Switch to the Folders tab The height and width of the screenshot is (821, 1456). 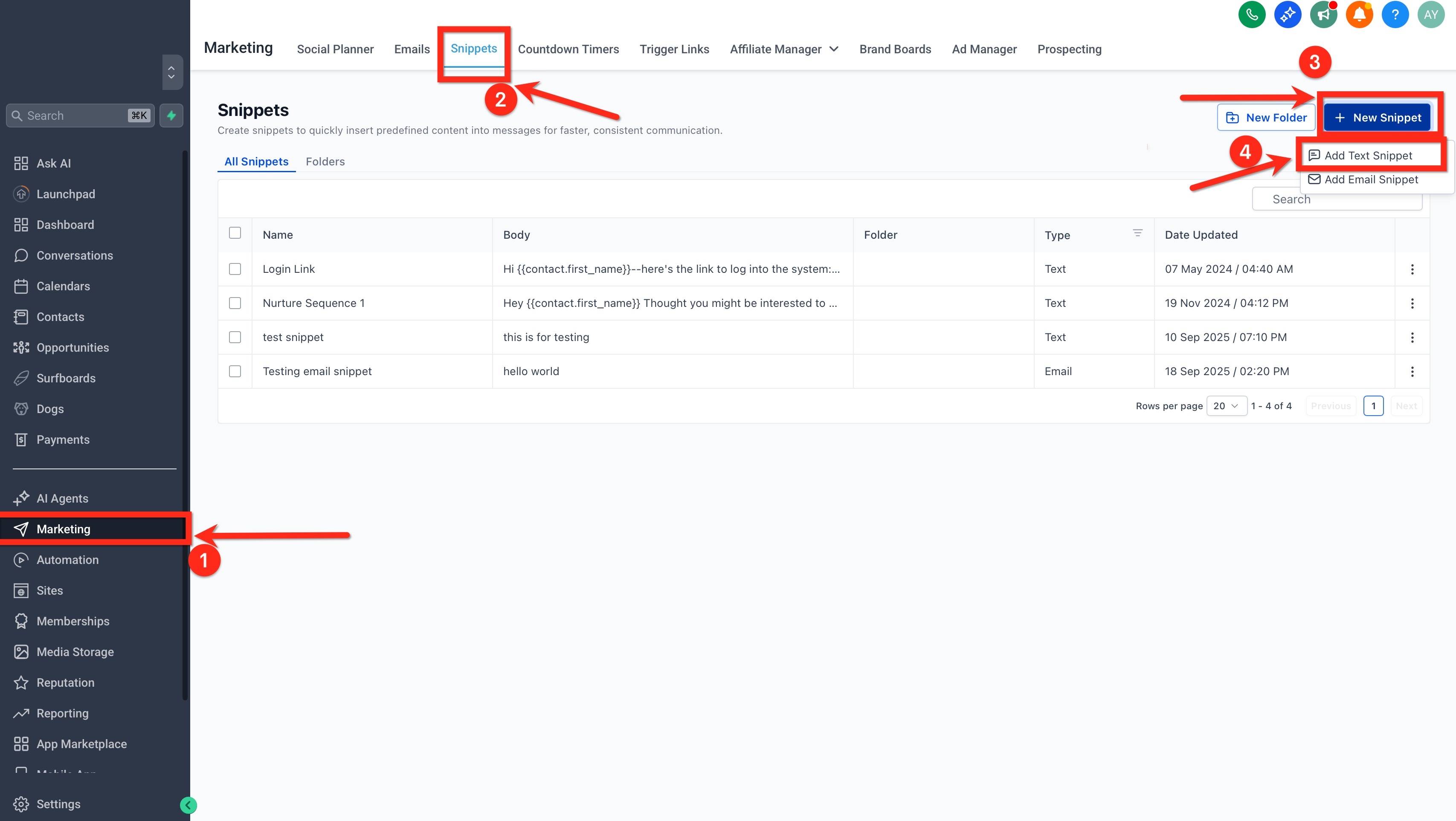(x=325, y=162)
